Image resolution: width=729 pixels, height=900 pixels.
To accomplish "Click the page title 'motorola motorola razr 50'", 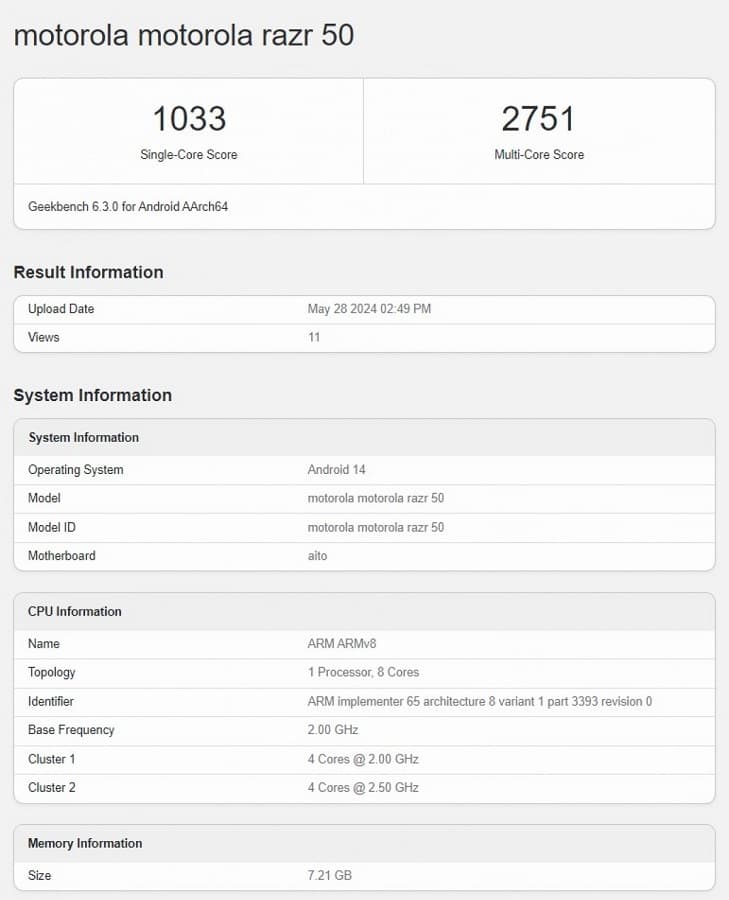I will (x=183, y=36).
